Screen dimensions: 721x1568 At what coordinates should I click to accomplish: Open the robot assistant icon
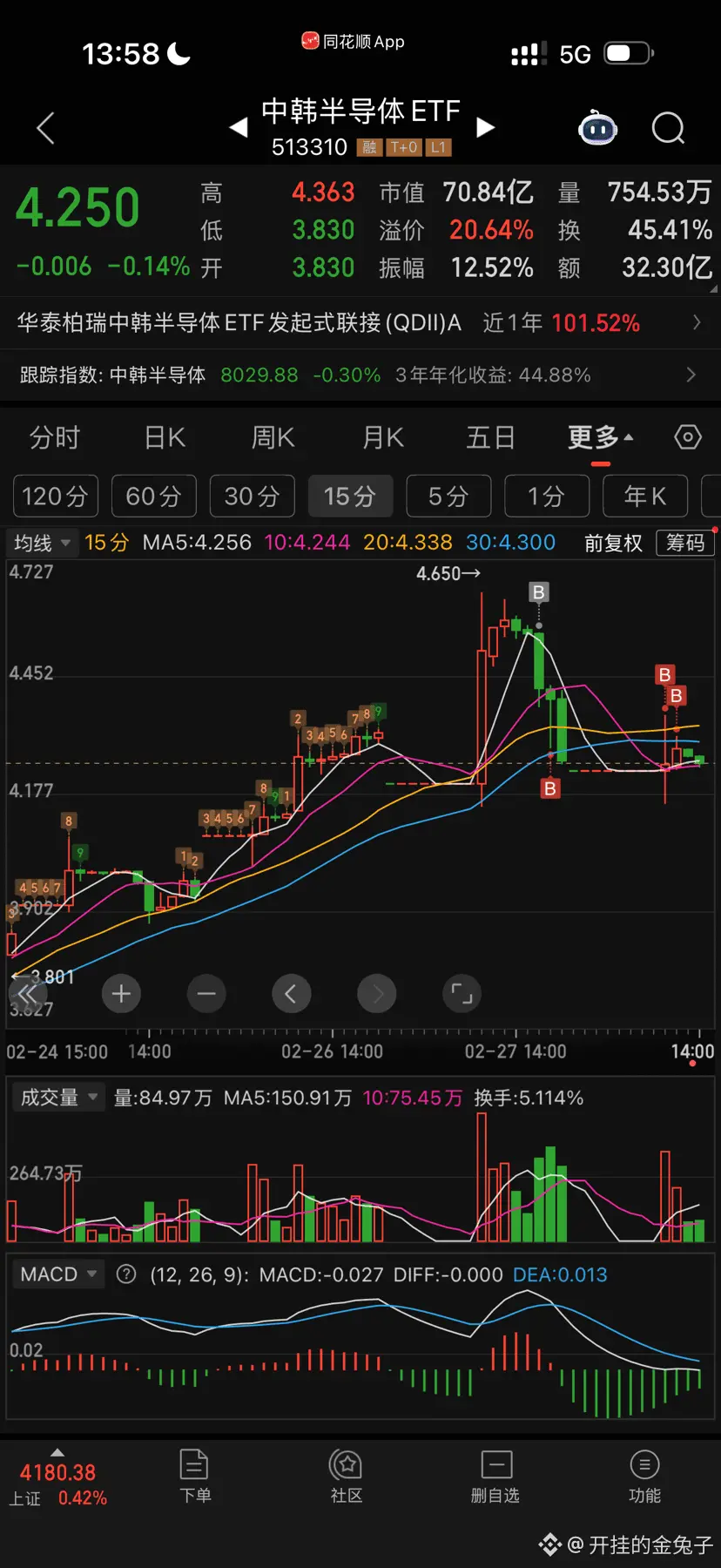(x=597, y=128)
